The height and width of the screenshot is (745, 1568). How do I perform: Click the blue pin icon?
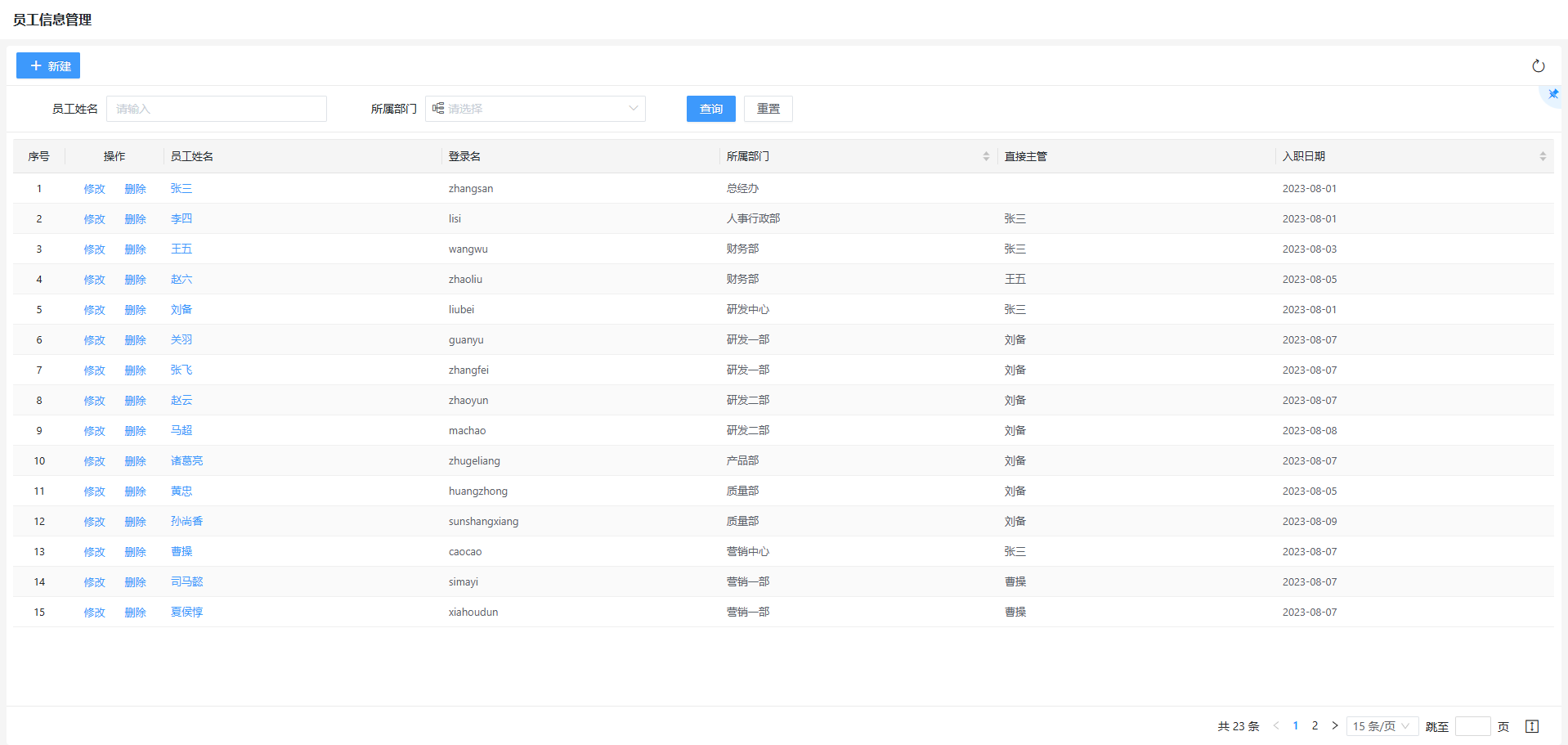[1553, 94]
